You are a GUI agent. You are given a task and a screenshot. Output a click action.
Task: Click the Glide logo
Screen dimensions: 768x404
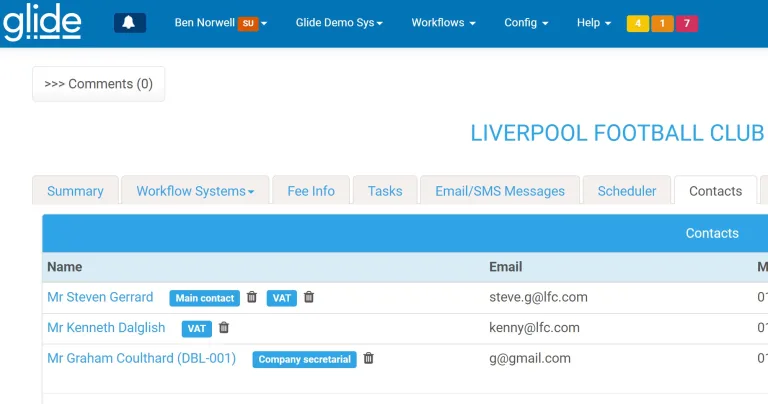pyautogui.click(x=42, y=22)
